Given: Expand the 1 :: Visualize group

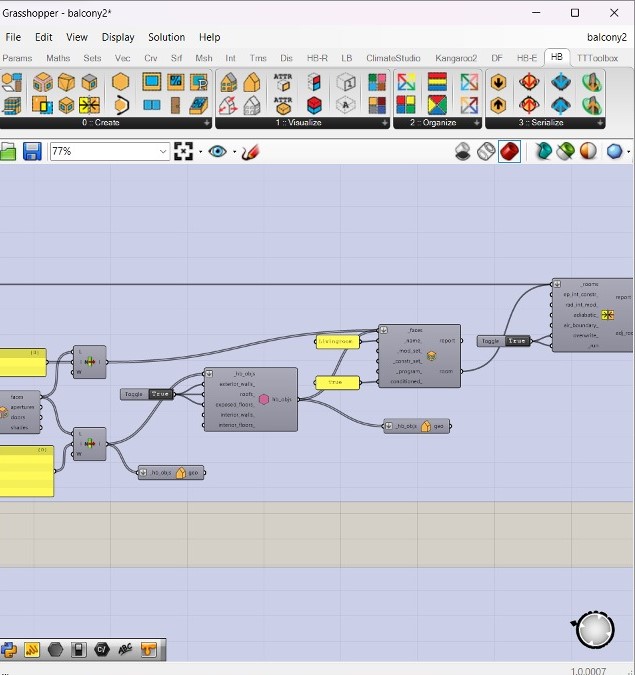Looking at the screenshot, I should 384,123.
